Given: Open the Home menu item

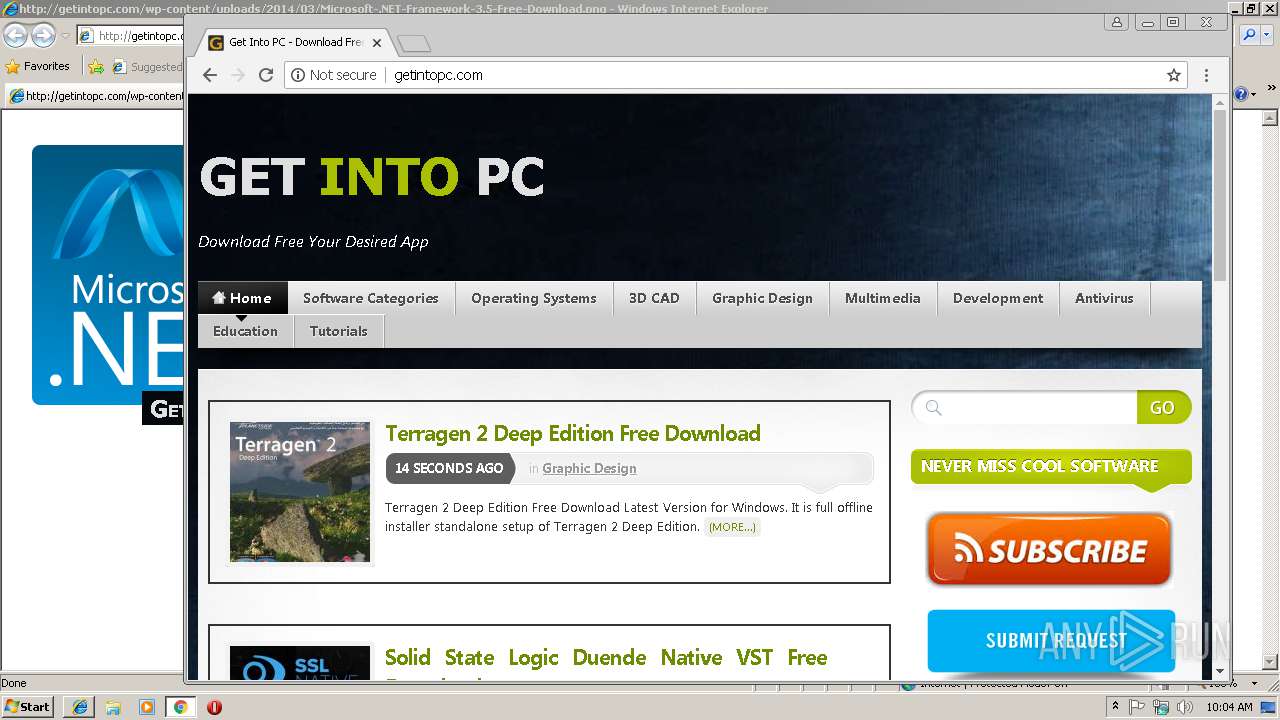Looking at the screenshot, I should tap(242, 298).
